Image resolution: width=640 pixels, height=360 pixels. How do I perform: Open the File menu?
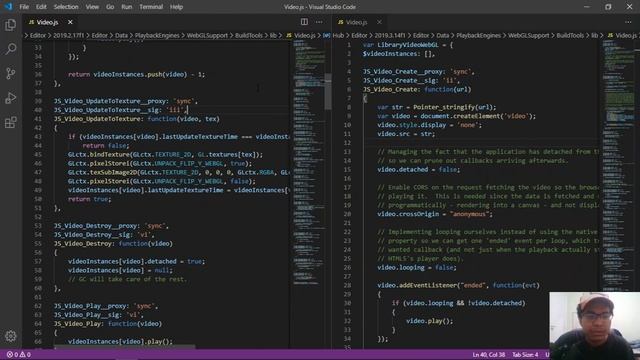(x=24, y=7)
